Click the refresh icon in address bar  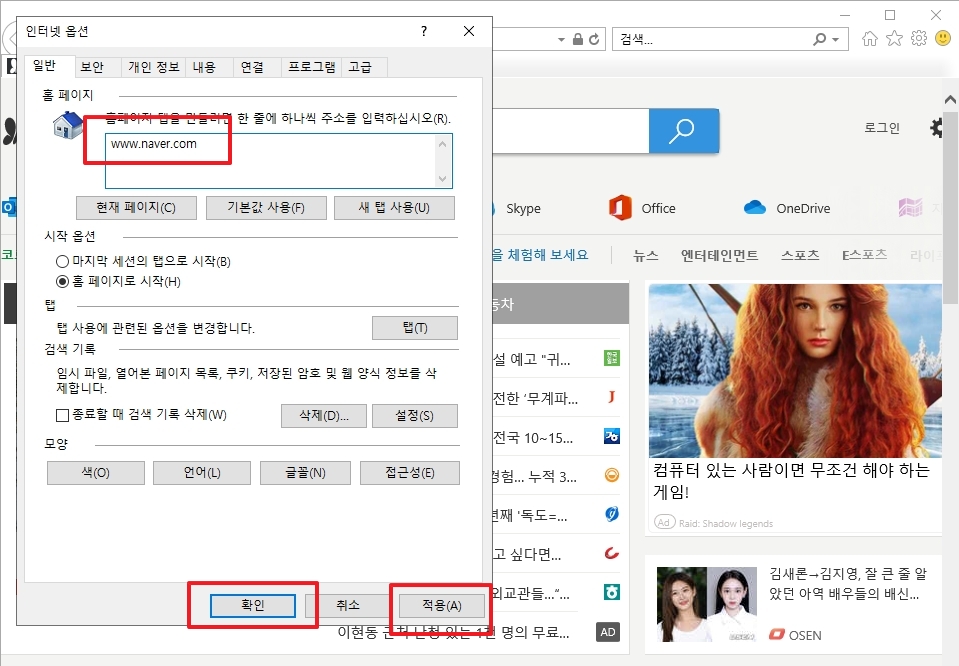pos(594,39)
